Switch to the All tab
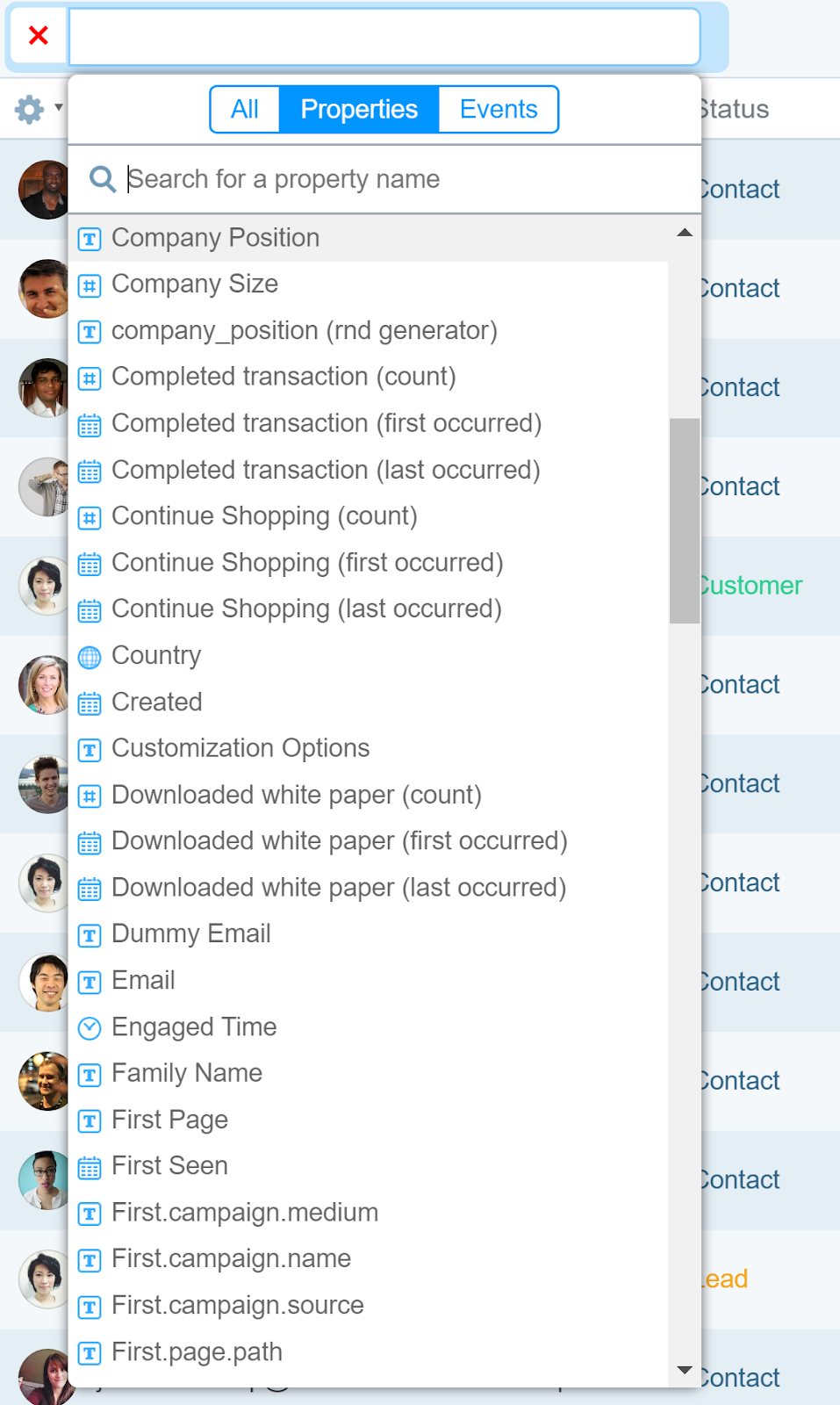This screenshot has width=840, height=1405. [x=245, y=110]
